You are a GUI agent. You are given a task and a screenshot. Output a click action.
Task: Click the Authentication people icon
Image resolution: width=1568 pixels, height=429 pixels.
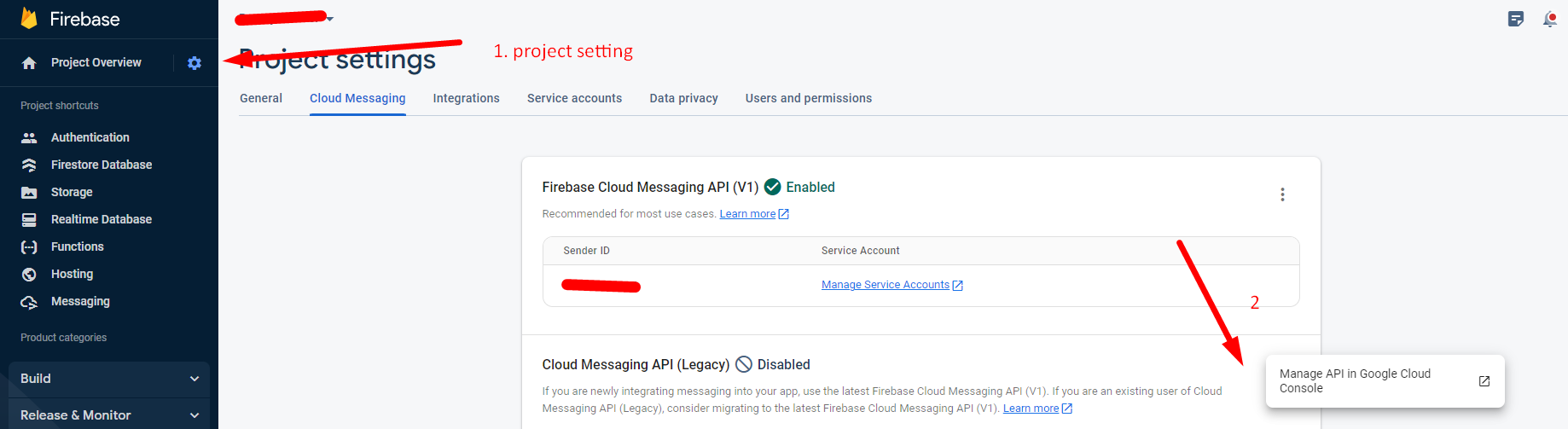29,137
